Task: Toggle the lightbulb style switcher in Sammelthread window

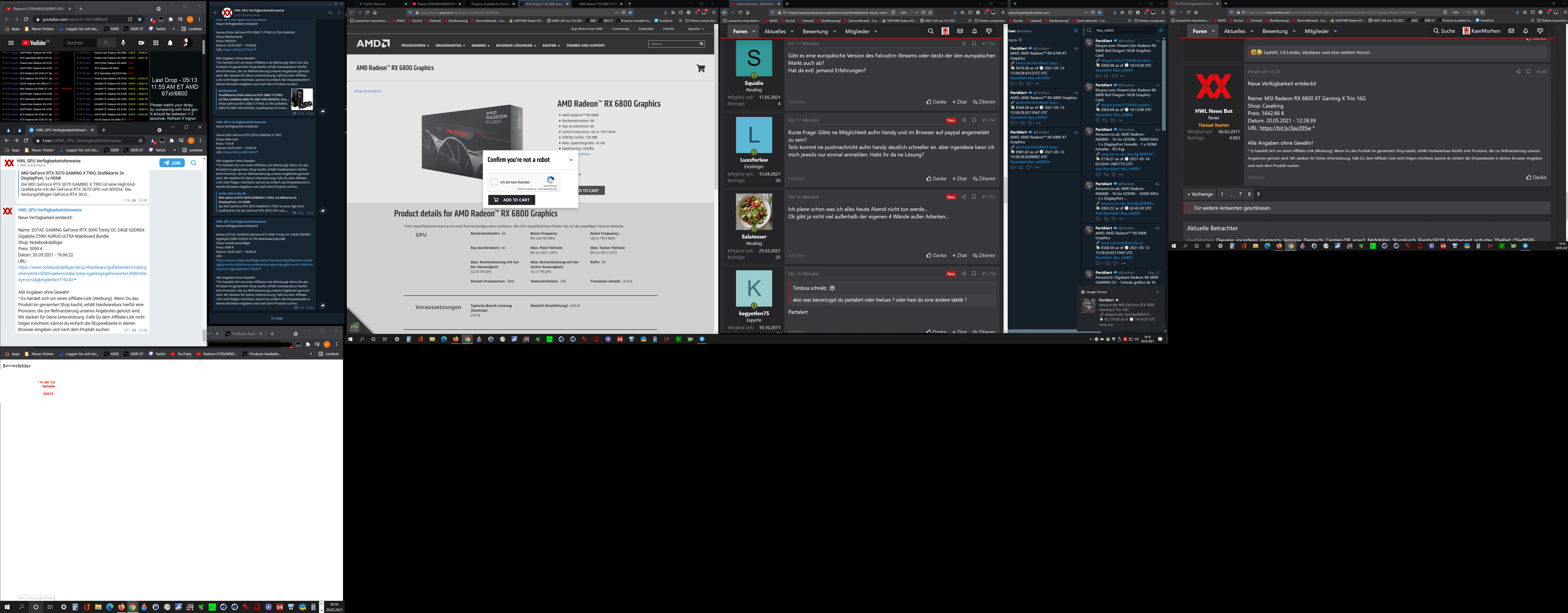Action: coord(989,31)
